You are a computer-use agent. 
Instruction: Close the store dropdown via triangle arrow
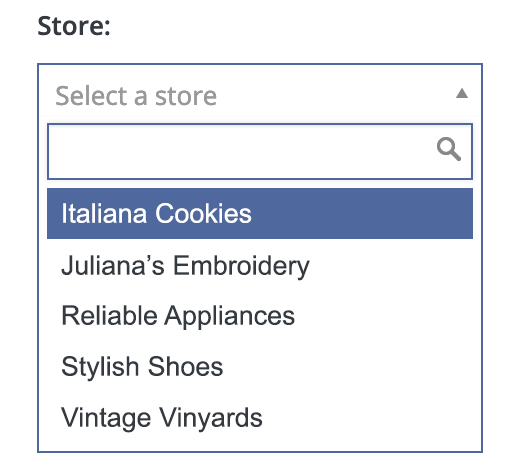coord(462,94)
